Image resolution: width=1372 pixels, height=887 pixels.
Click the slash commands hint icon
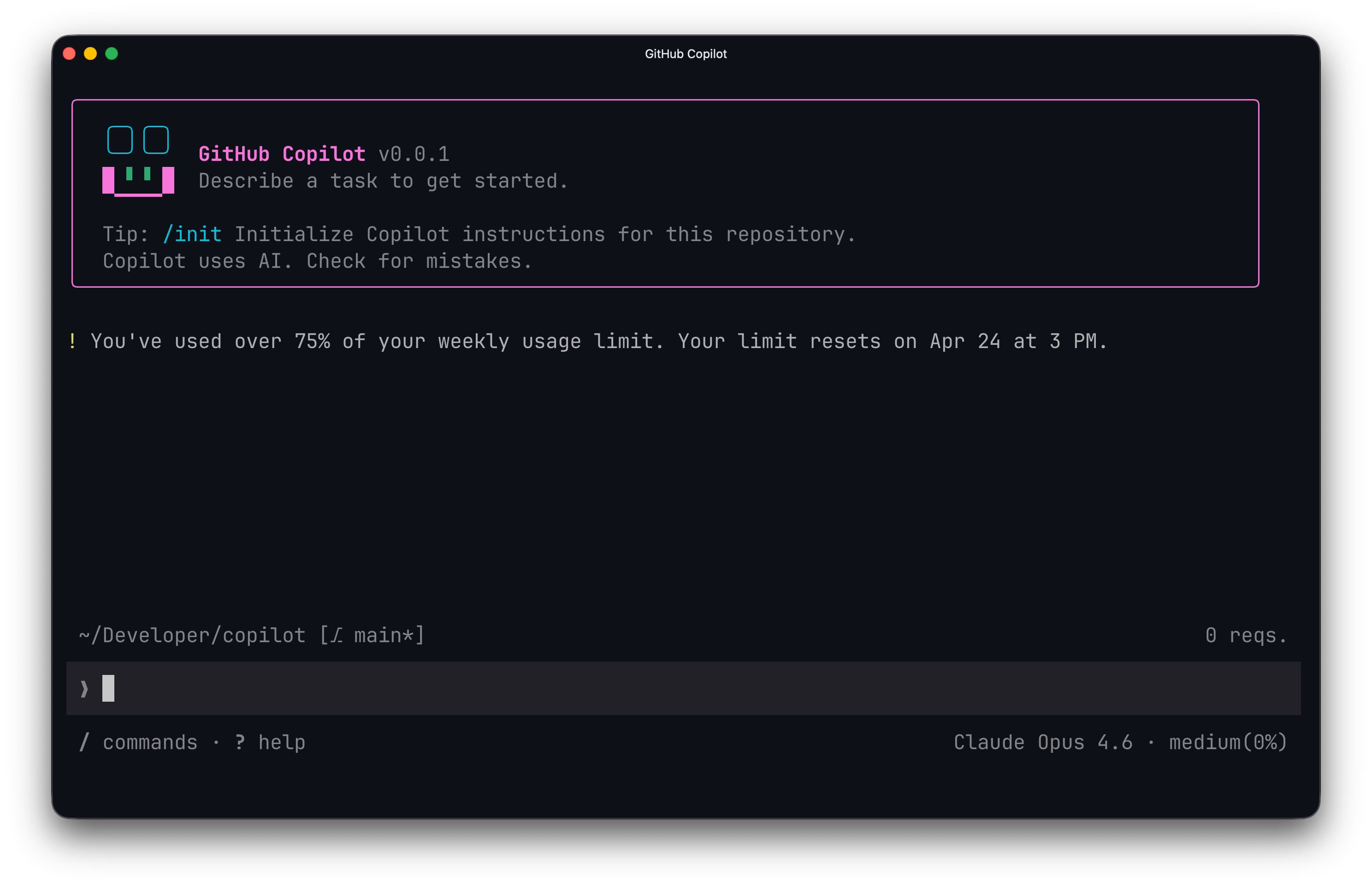(x=84, y=742)
